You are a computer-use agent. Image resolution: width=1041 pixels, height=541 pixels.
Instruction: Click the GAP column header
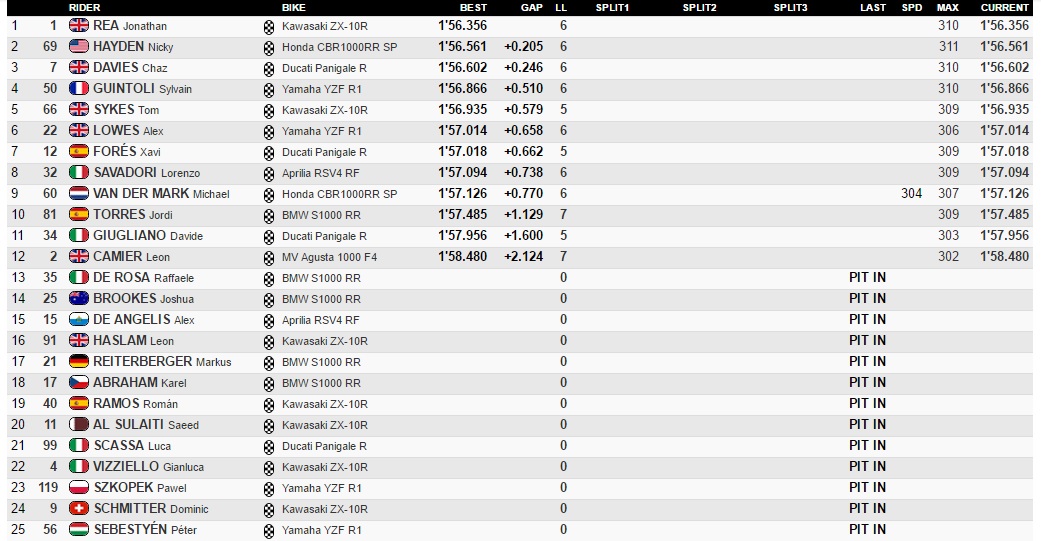[x=532, y=8]
